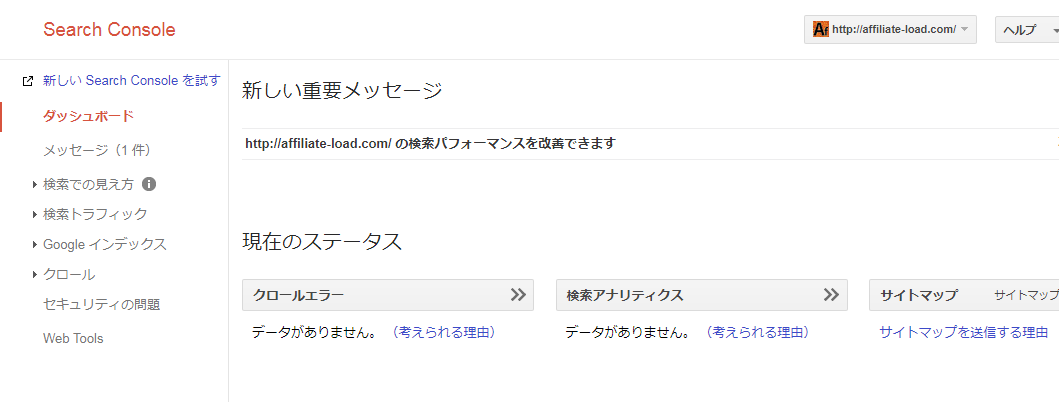Image resolution: width=1059 pixels, height=402 pixels.
Task: Click the external link icon beside new Search Console
Action: click(27, 81)
